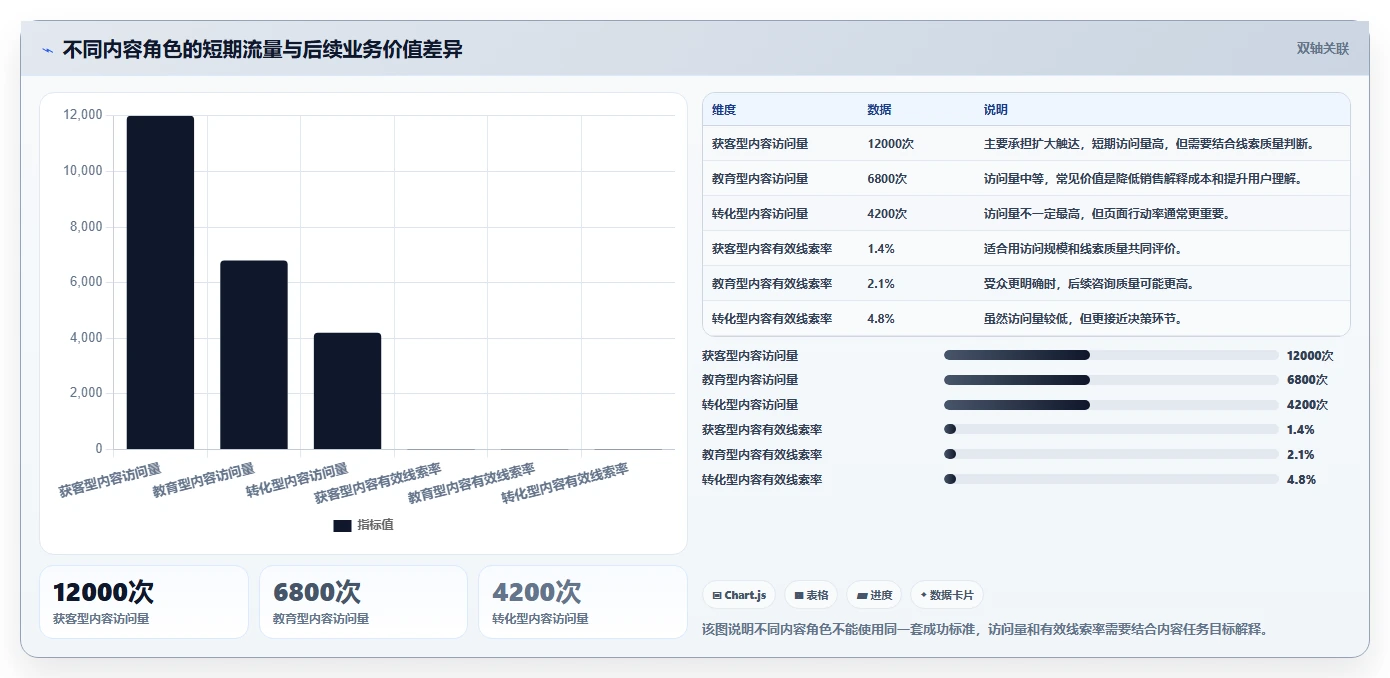Click table cell 转化型内容有效线索率
1390x678 pixels.
[772, 319]
